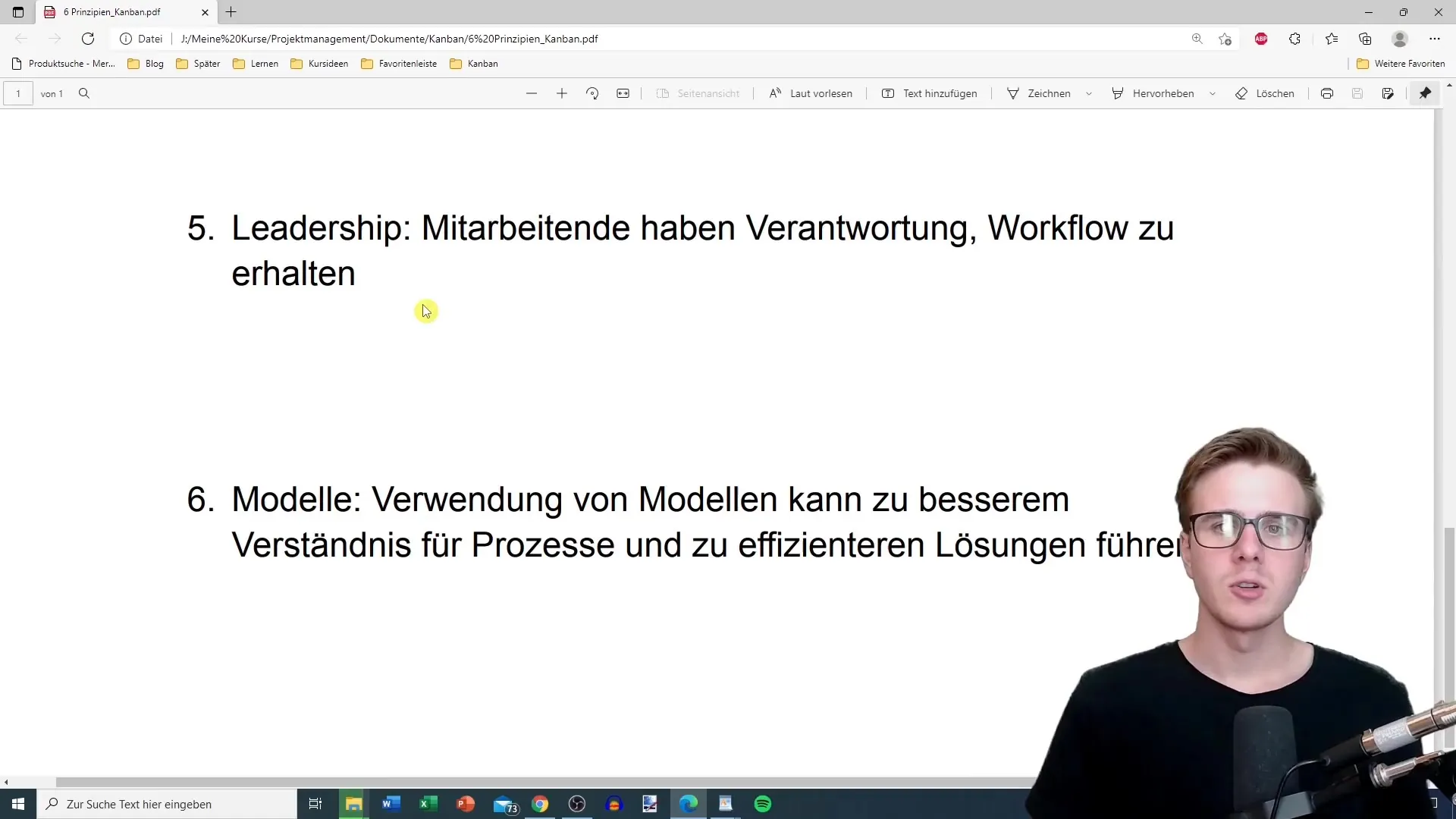
Task: Click the Hervorheben highlight tool icon
Action: point(1118,93)
